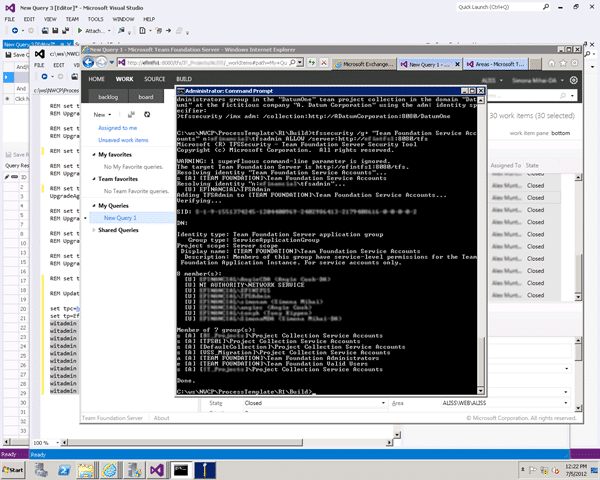Open the board tab in TFS

[x=146, y=97]
